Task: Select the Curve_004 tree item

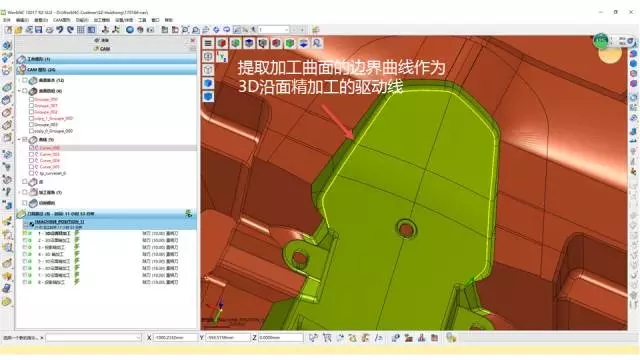Action: point(50,160)
